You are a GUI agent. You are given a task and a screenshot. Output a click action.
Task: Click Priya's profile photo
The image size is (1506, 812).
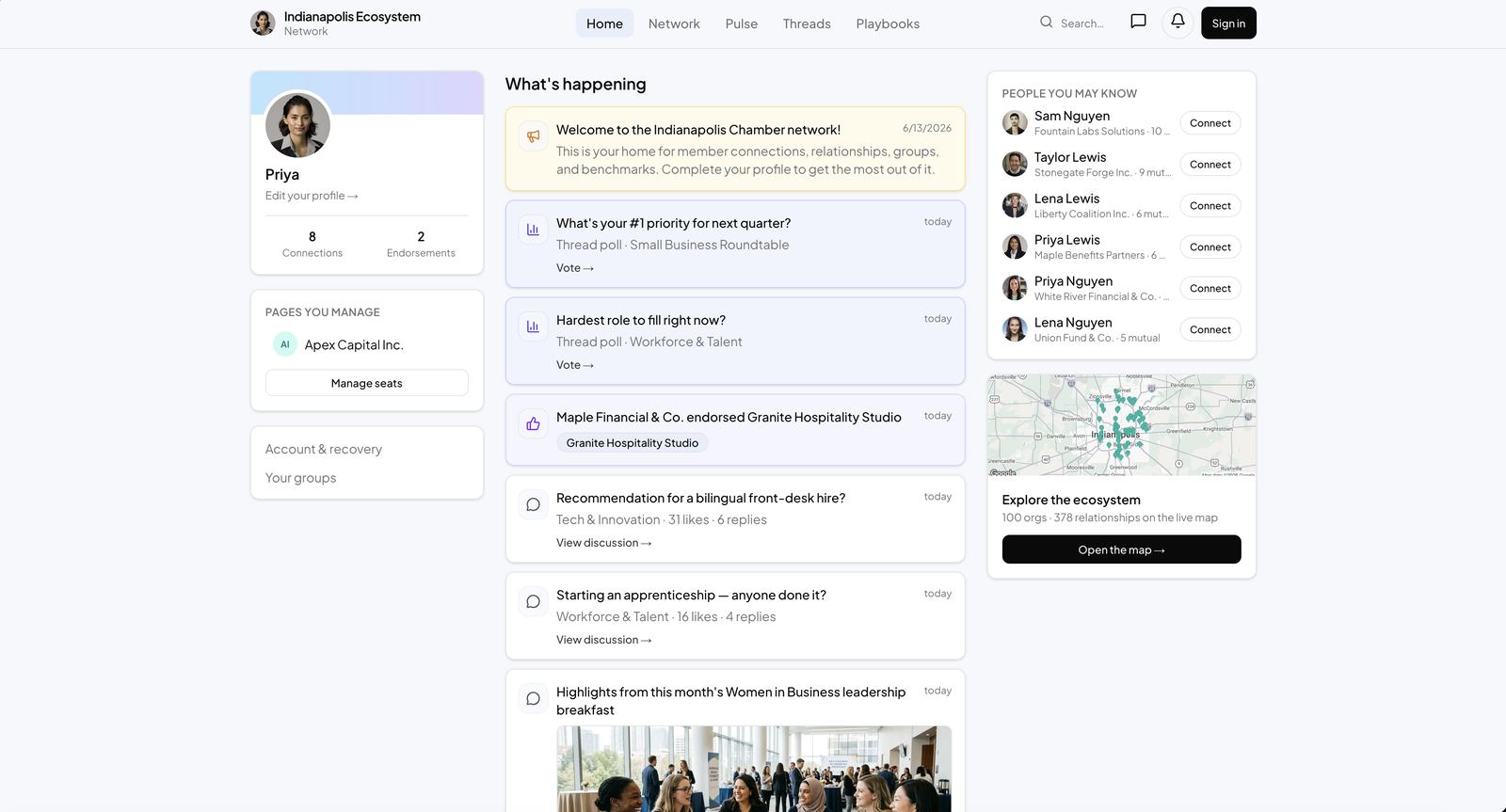pos(297,125)
